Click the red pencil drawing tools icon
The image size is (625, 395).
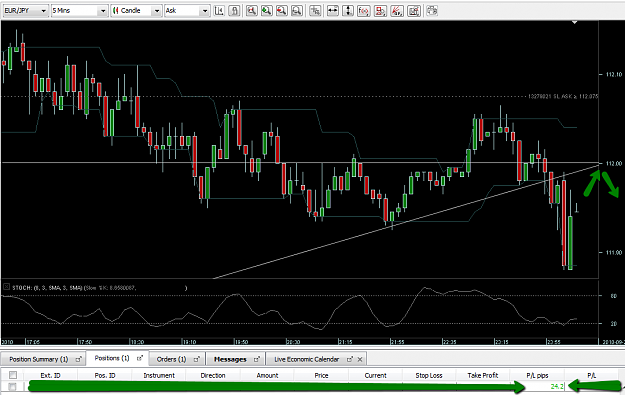(x=397, y=11)
